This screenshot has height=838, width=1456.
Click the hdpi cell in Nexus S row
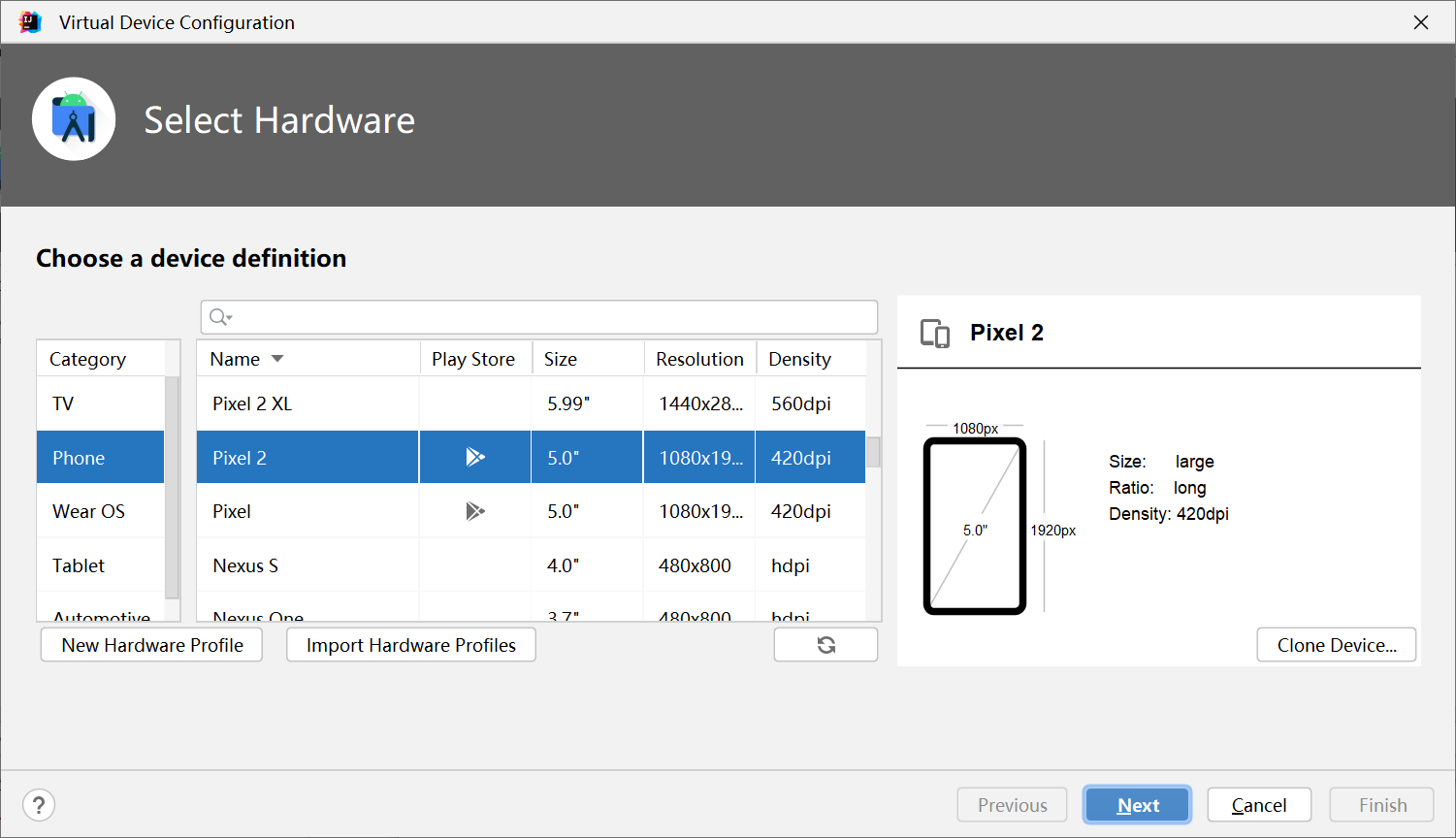click(810, 565)
